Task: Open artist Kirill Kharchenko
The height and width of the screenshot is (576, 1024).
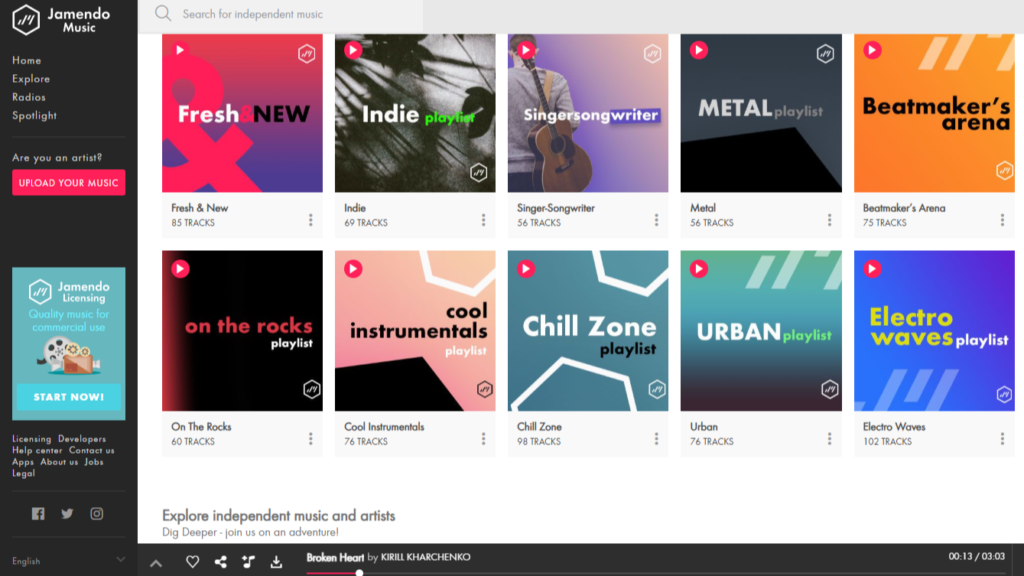Action: [425, 557]
